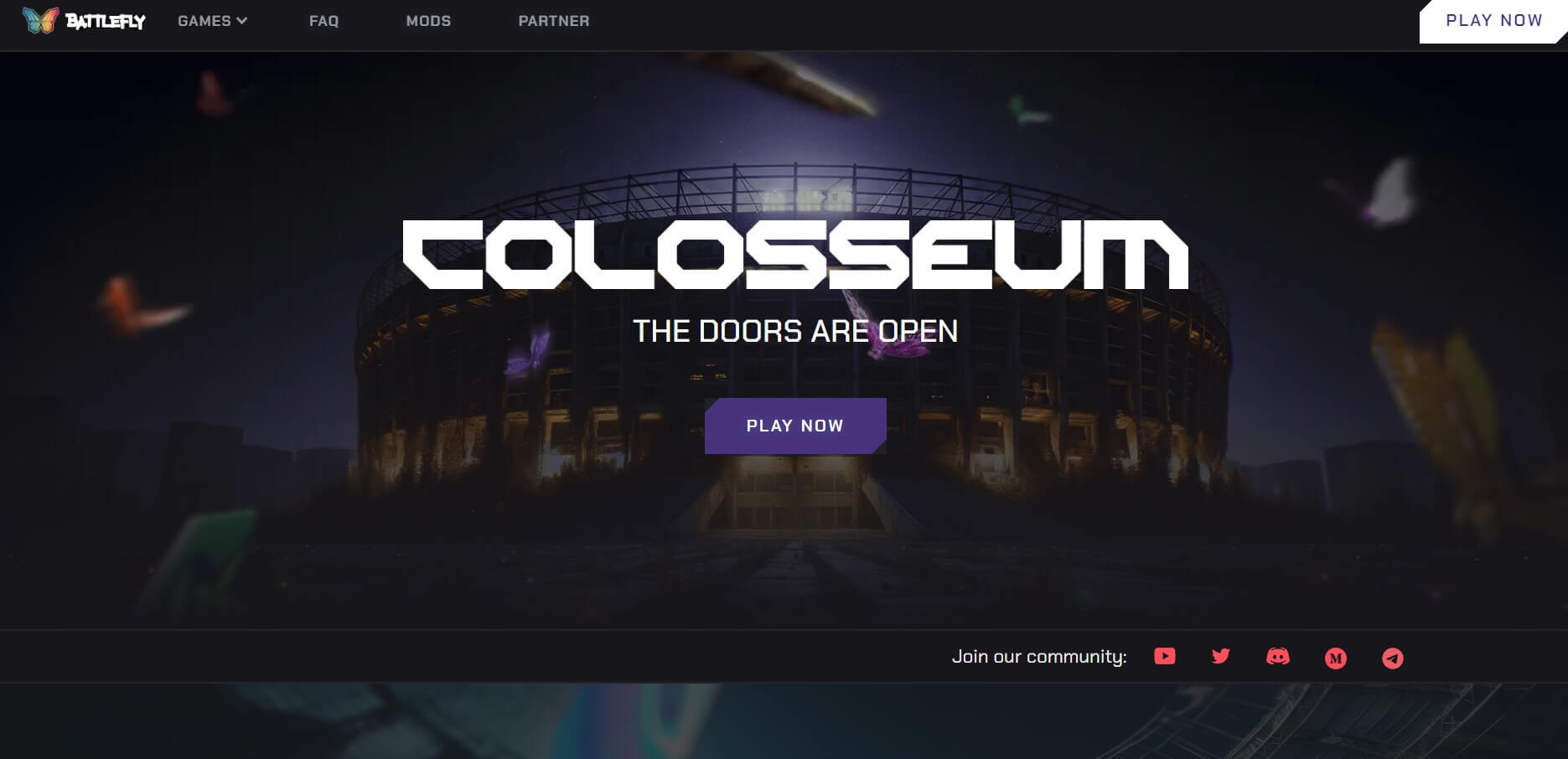Click the white PLAY NOW header button

pyautogui.click(x=1493, y=21)
